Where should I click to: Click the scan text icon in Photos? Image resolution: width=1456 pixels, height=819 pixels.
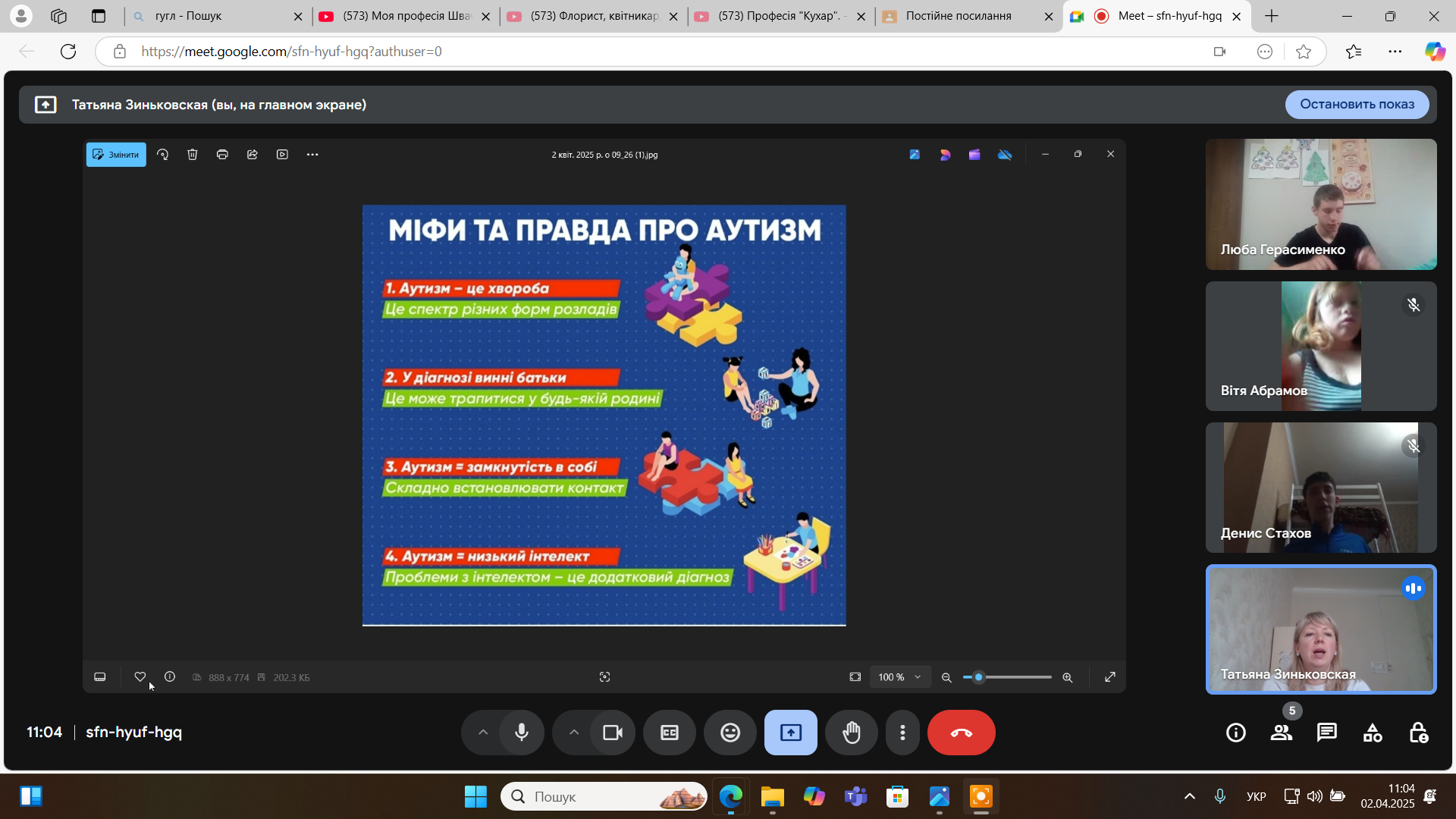point(604,677)
